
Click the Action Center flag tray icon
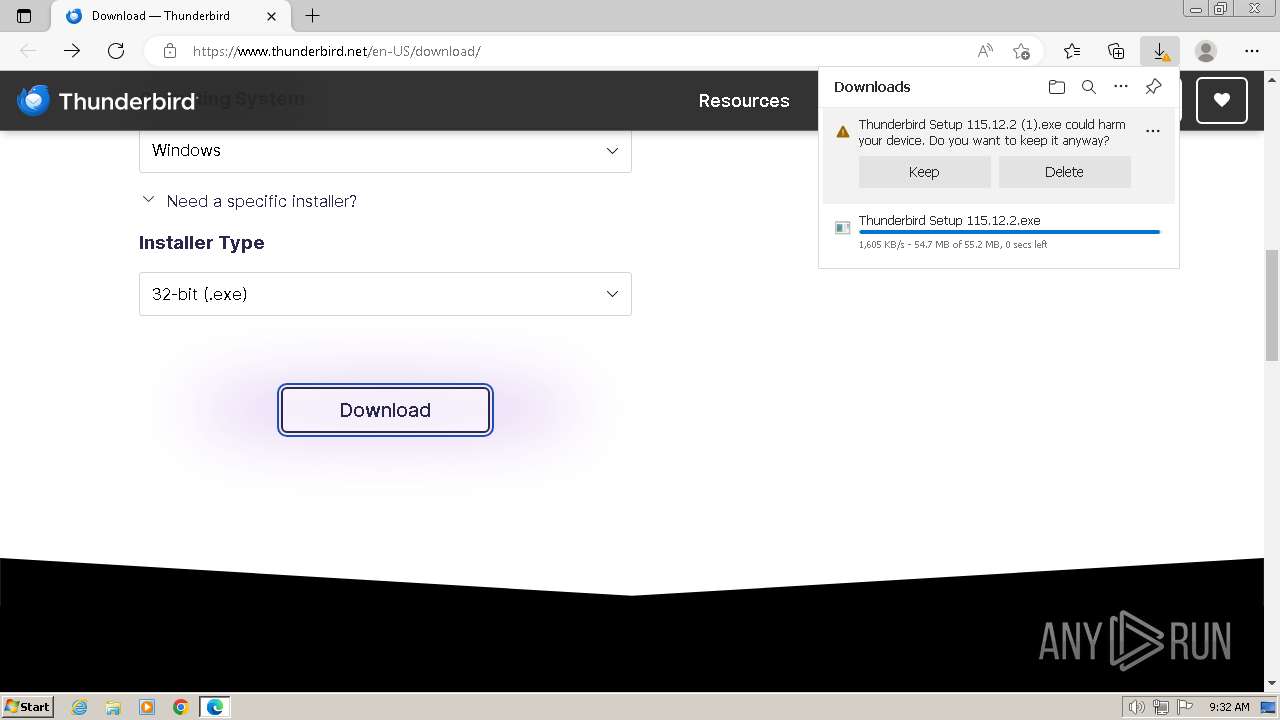point(1184,707)
